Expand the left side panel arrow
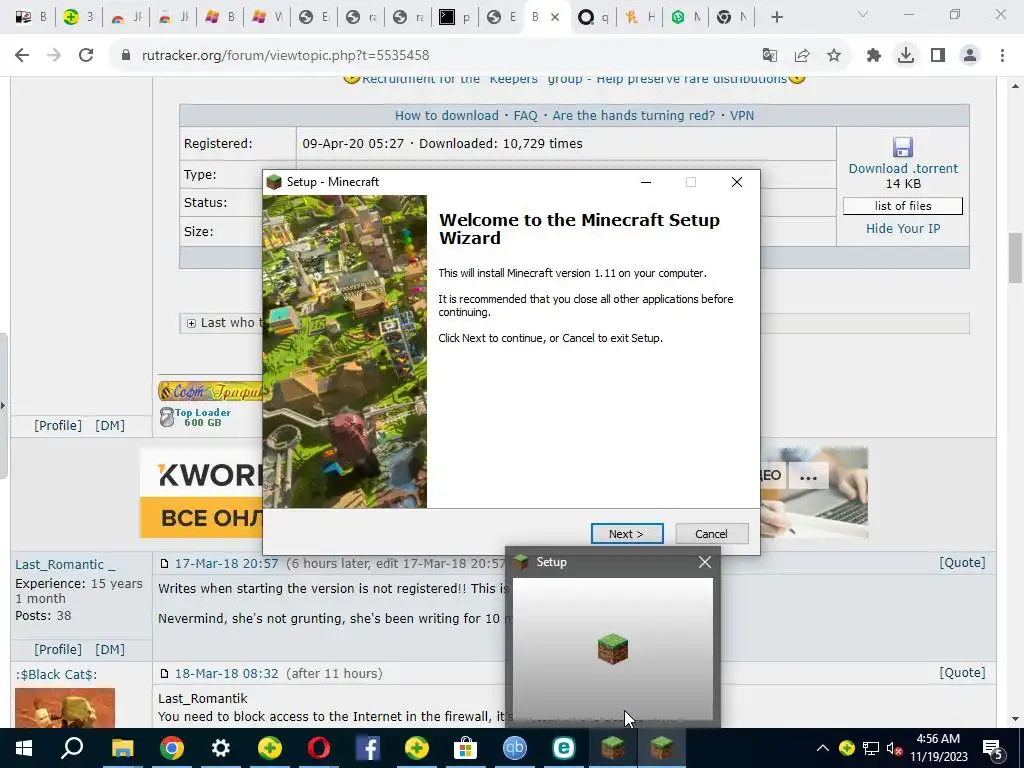Image resolution: width=1024 pixels, height=768 pixels. 3,406
